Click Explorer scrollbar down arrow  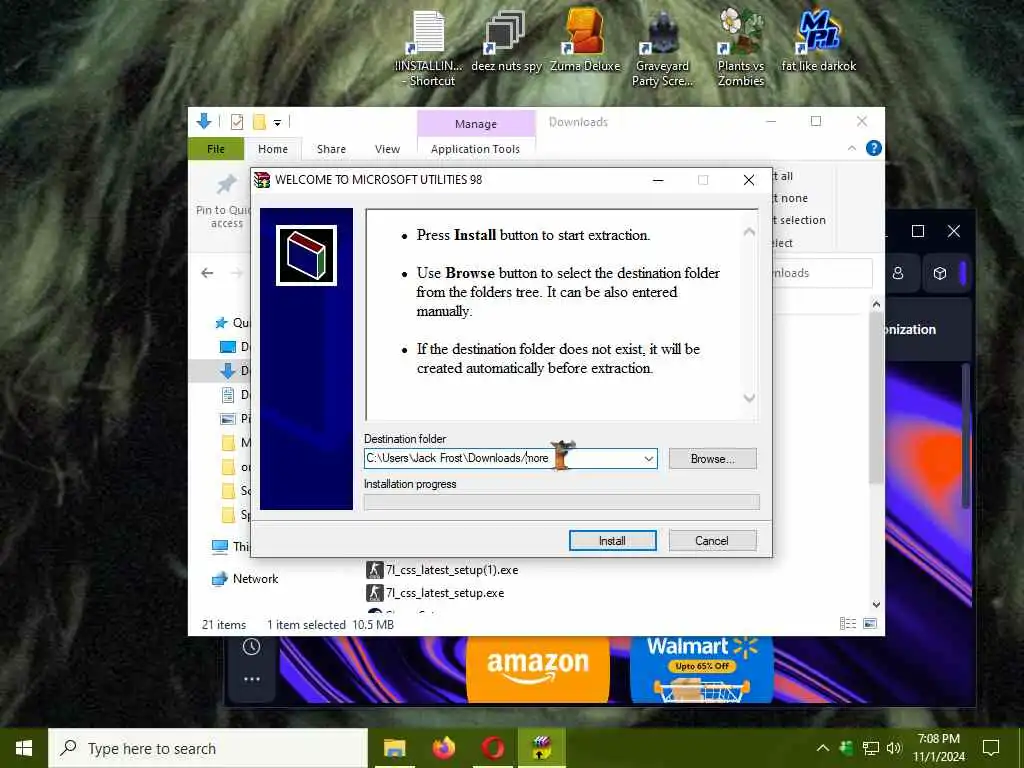[x=876, y=605]
